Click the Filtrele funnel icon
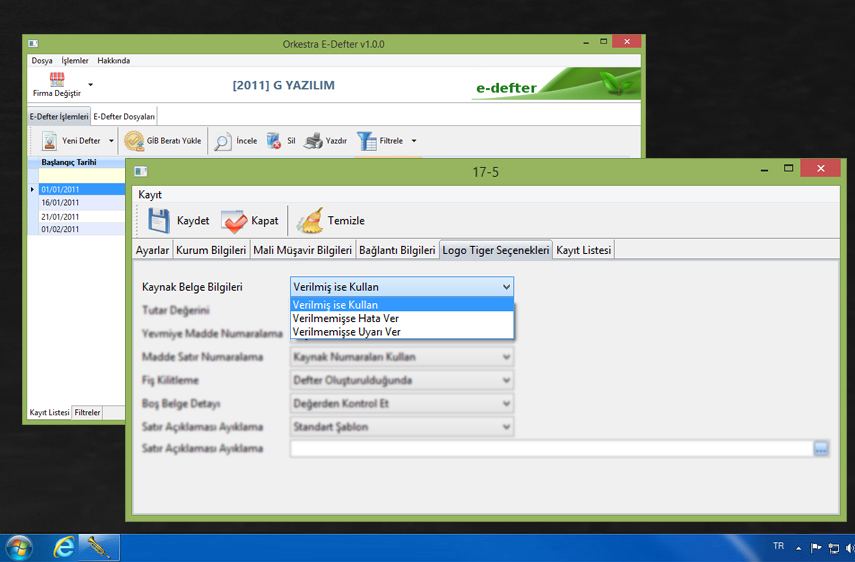 [x=366, y=141]
